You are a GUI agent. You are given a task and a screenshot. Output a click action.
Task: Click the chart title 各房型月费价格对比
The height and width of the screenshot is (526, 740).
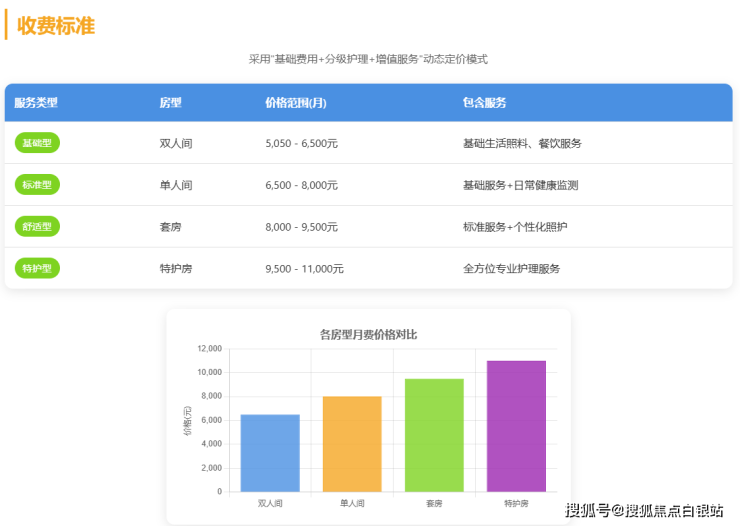tap(368, 334)
